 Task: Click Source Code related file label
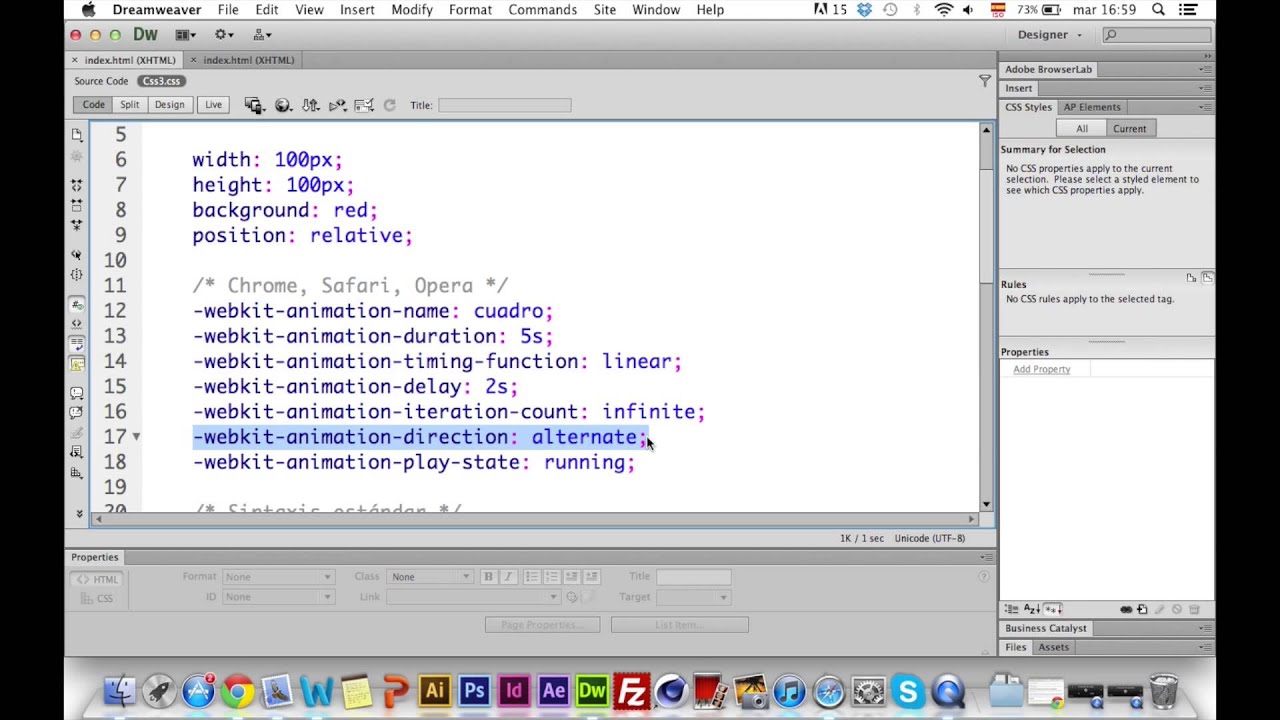(x=101, y=81)
